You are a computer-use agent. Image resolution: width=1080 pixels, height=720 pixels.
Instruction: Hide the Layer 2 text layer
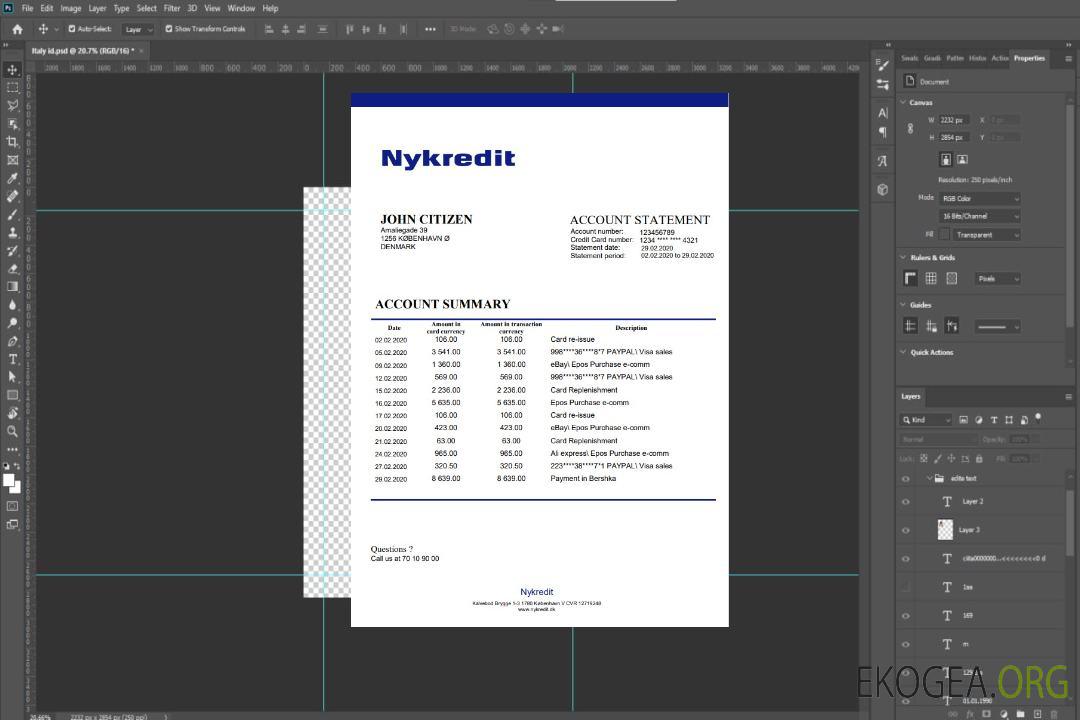(906, 502)
